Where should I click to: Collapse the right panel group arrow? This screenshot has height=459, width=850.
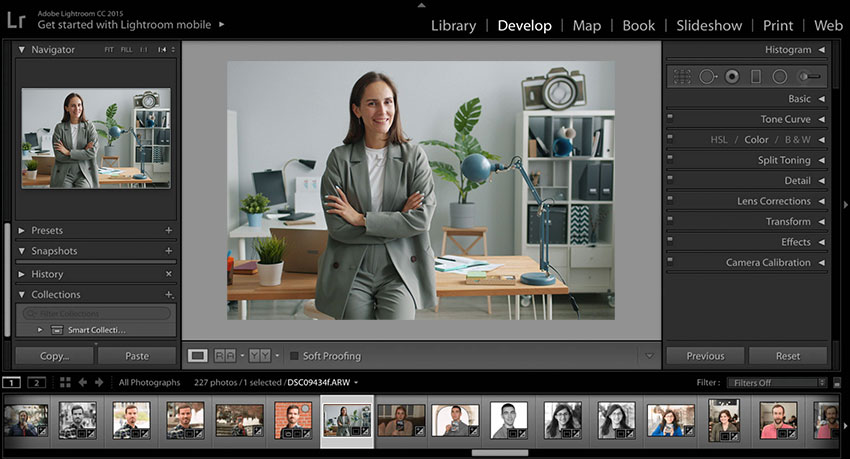[845, 205]
